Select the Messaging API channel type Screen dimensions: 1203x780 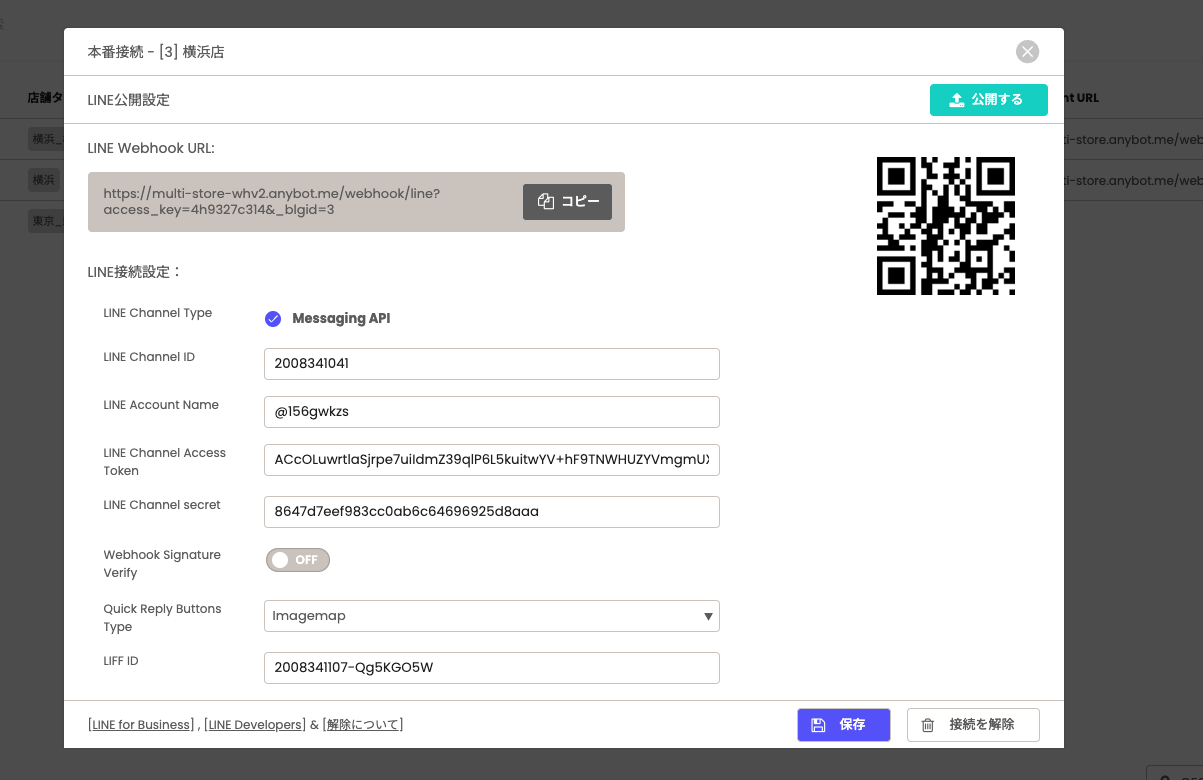click(273, 319)
